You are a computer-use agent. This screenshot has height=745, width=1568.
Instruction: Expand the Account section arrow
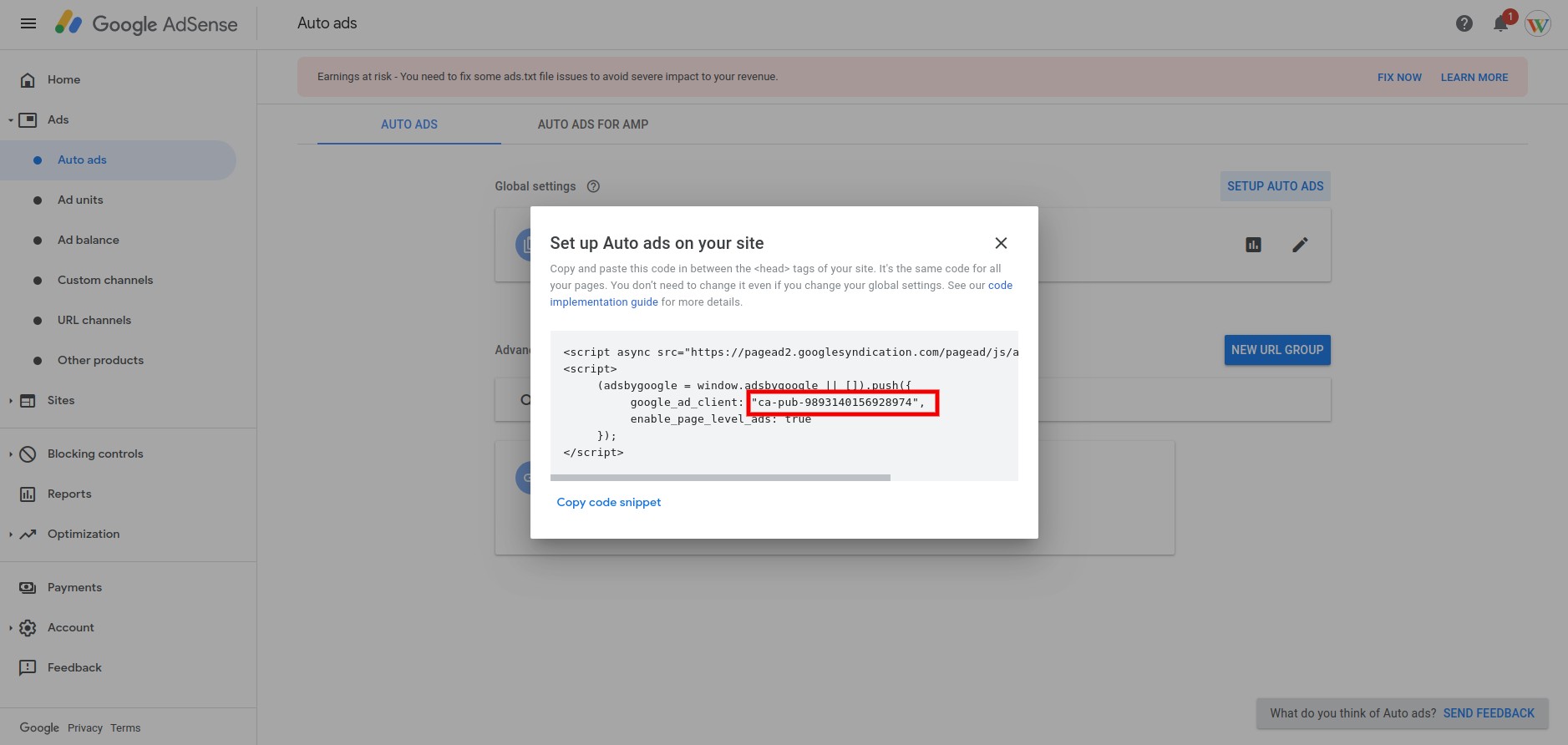pos(10,628)
